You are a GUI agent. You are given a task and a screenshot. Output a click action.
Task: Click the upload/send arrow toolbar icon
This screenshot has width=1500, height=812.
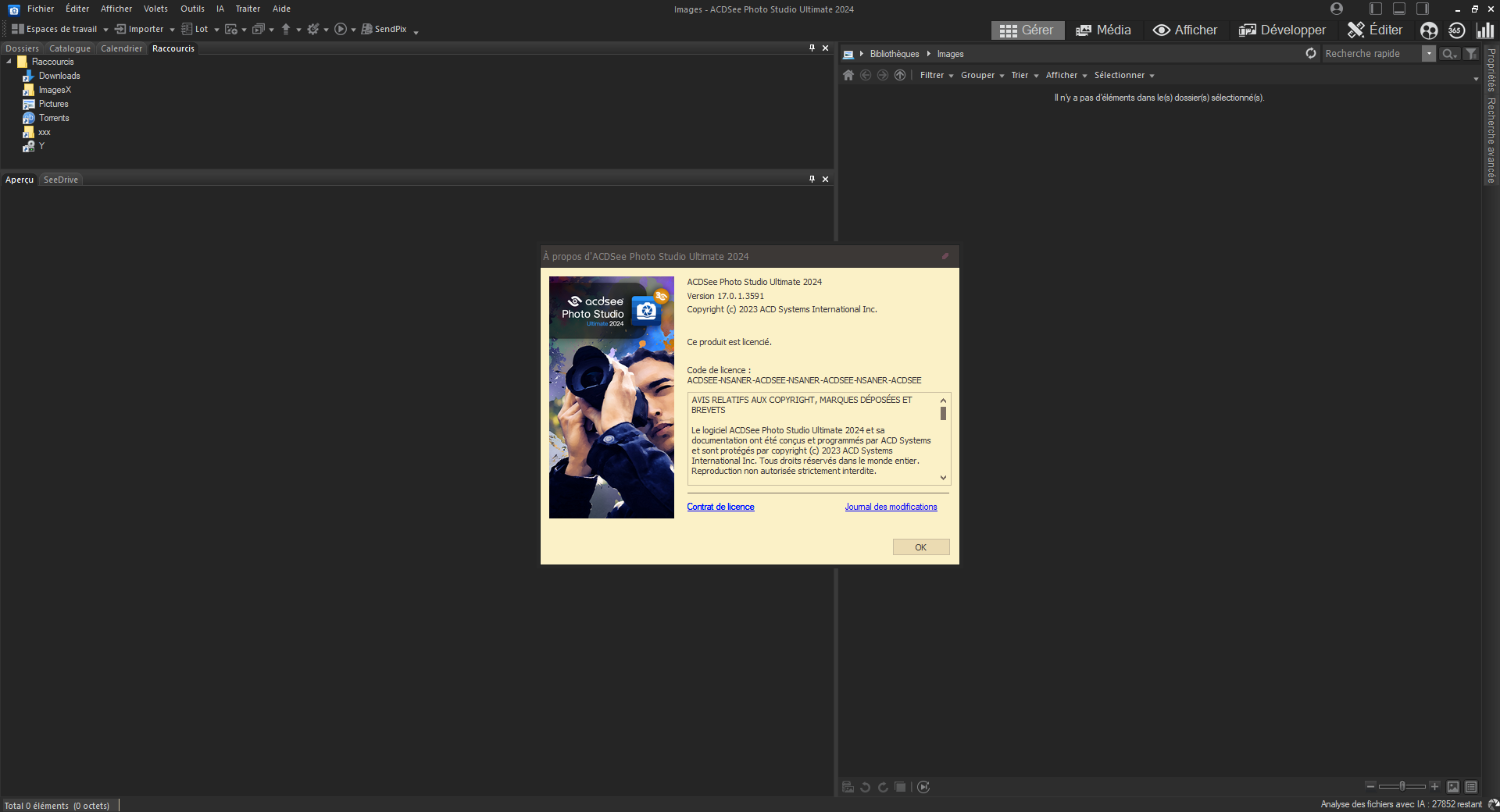coord(286,29)
